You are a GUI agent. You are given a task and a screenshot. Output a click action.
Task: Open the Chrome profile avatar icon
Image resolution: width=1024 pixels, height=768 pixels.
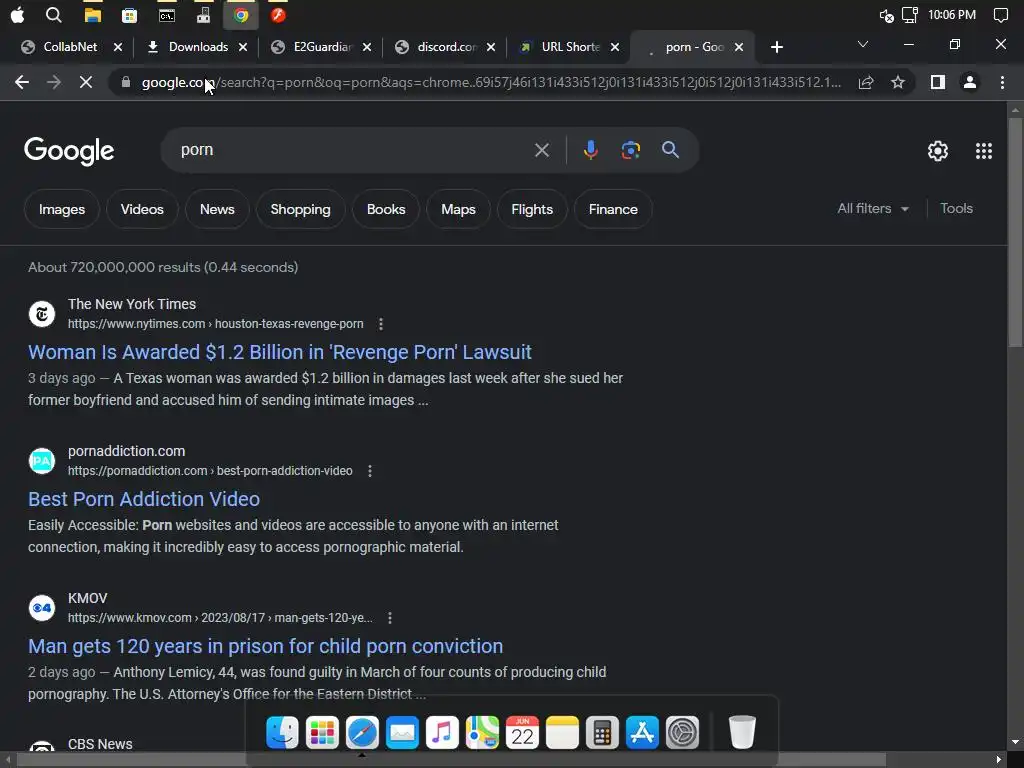pos(970,82)
